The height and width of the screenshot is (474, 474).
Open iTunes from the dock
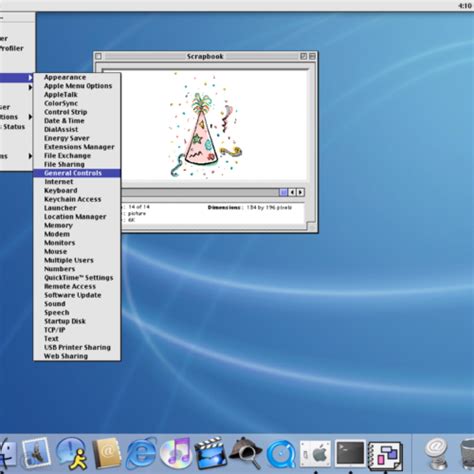point(176,453)
